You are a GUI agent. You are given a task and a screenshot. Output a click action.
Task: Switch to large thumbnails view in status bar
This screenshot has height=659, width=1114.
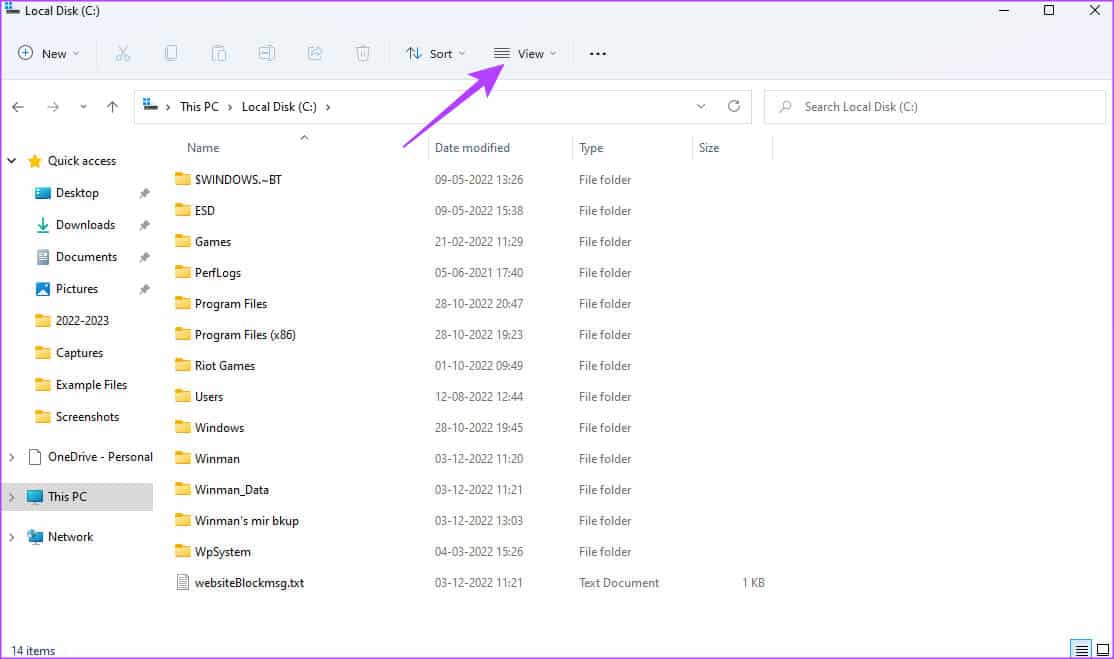1103,650
